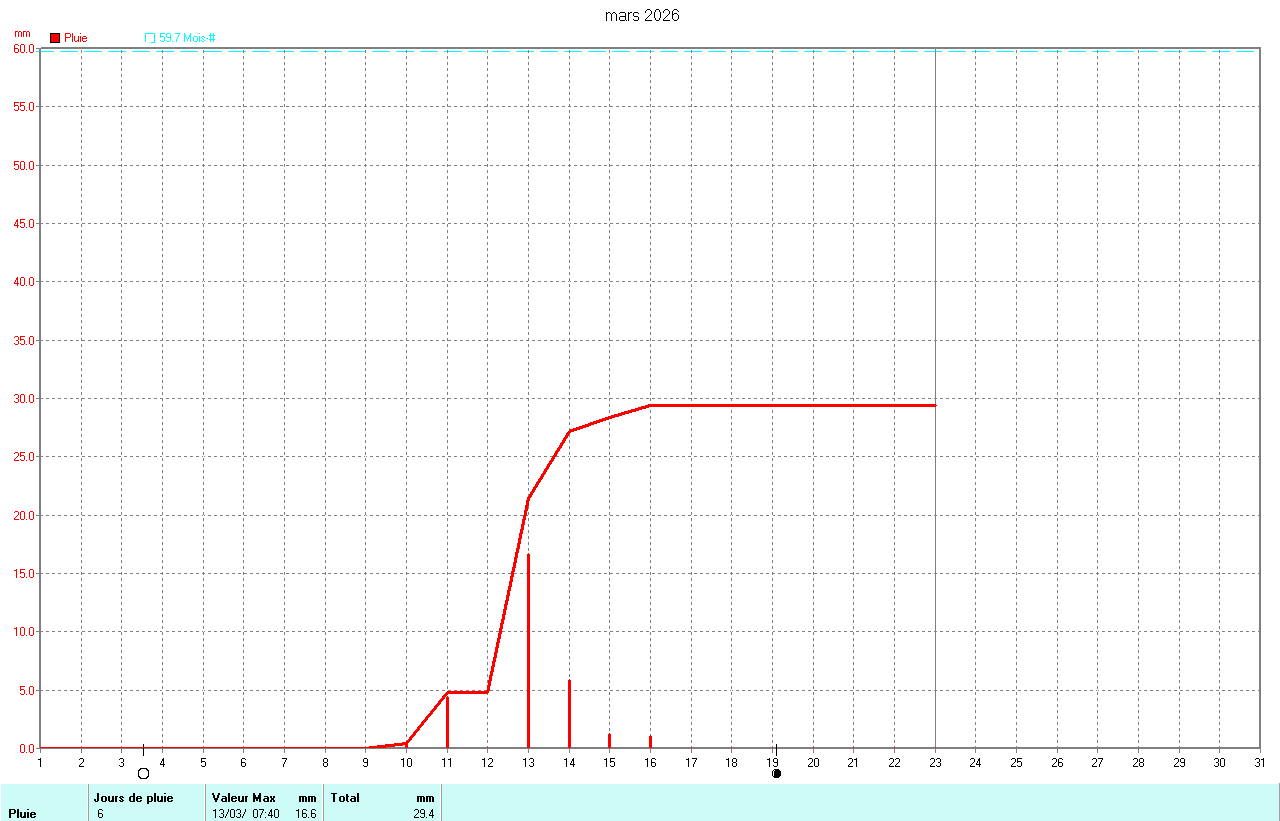This screenshot has height=821, width=1280.
Task: Click day 23 on the x-axis
Action: pyautogui.click(x=935, y=763)
